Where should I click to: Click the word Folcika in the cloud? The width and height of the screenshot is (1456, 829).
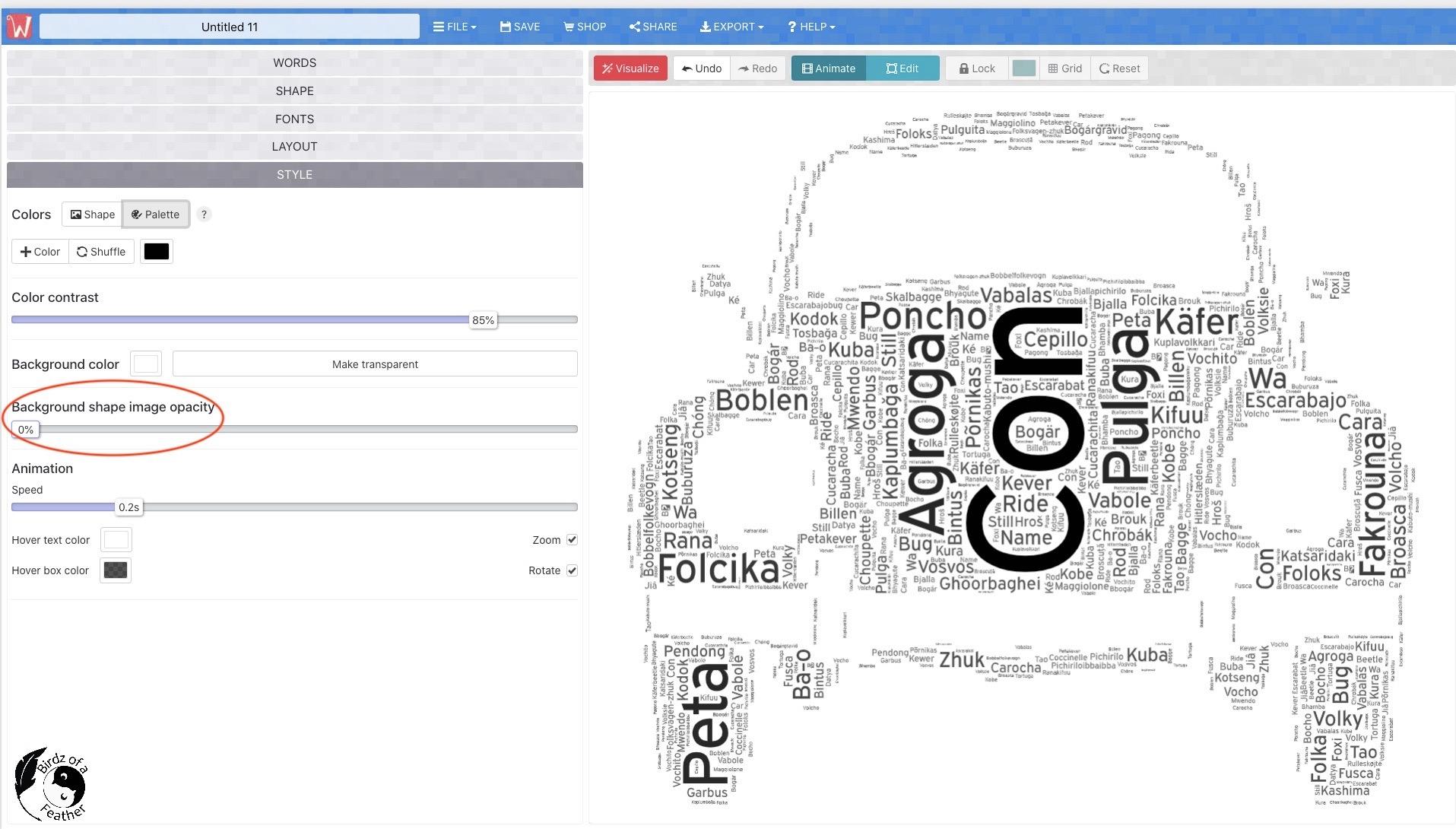718,569
